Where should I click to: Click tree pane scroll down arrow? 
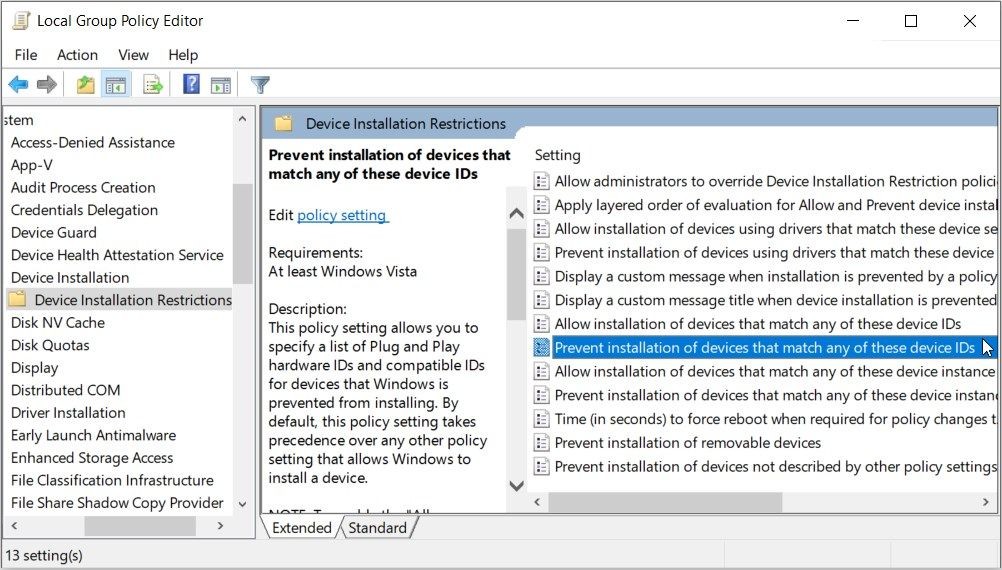coord(242,504)
